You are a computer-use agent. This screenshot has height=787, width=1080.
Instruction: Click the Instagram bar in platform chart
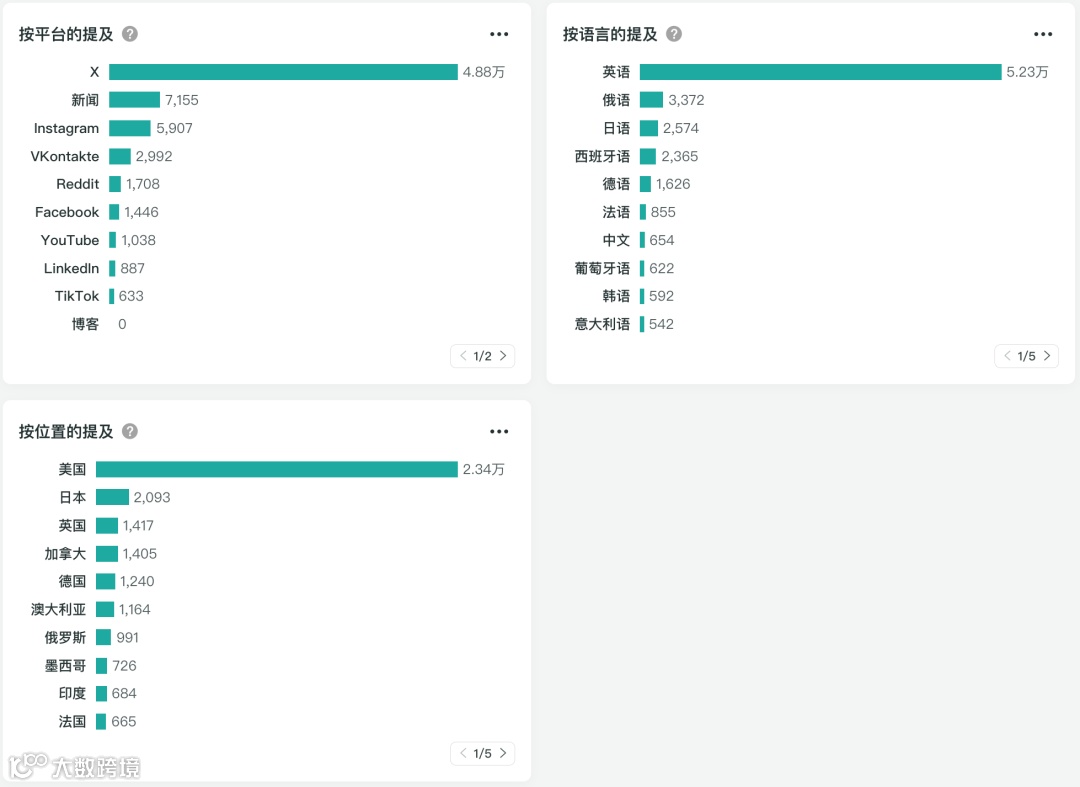click(x=129, y=128)
